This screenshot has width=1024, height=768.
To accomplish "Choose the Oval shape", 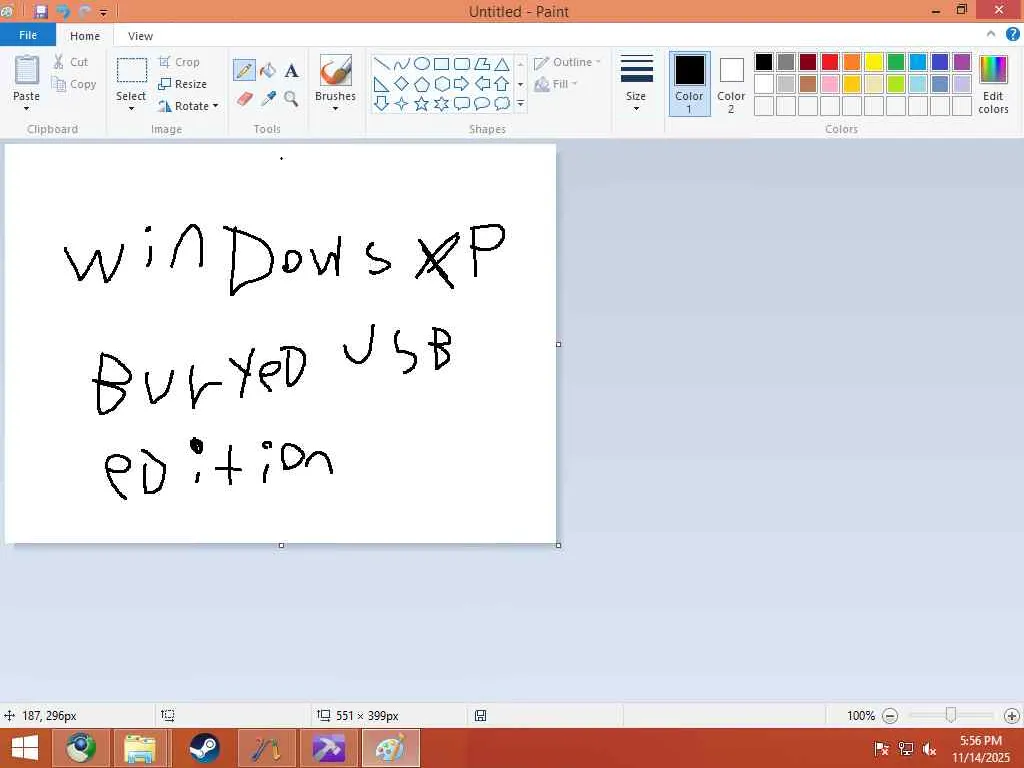I will pos(422,63).
